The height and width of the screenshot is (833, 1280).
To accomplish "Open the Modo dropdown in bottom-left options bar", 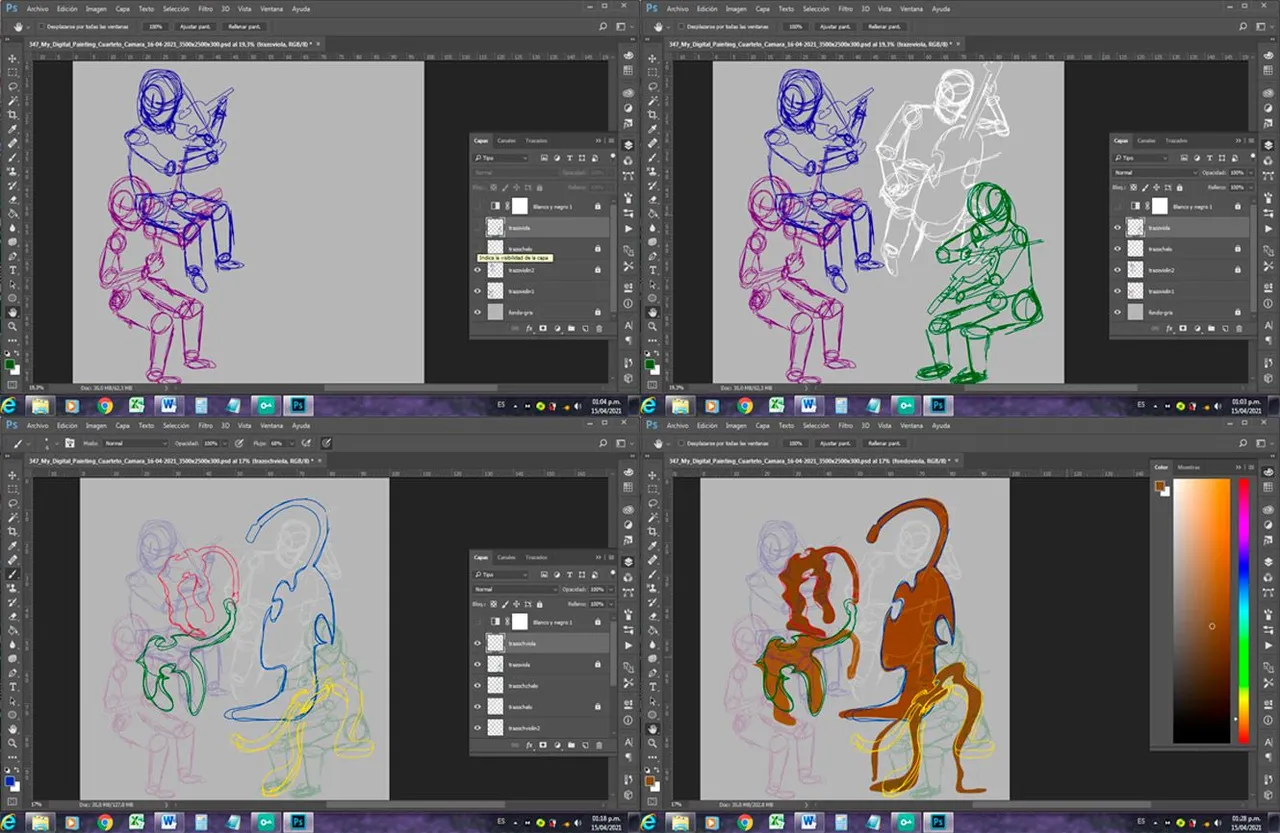I will point(135,443).
